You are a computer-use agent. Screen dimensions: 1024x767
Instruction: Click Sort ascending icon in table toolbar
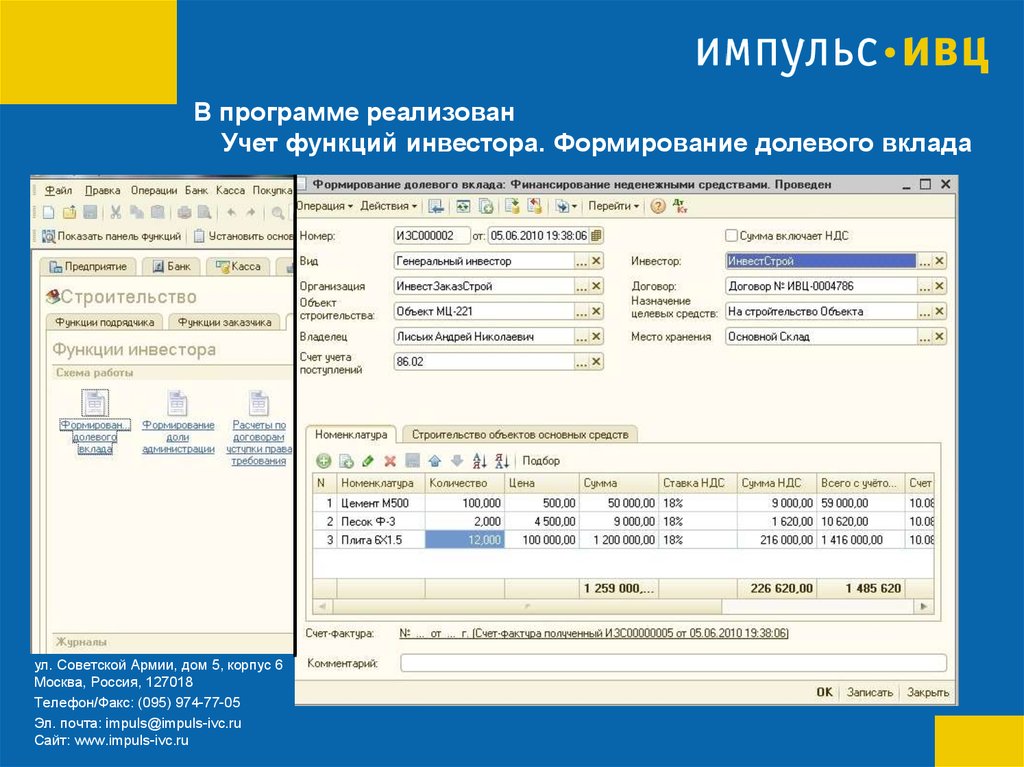pos(479,461)
